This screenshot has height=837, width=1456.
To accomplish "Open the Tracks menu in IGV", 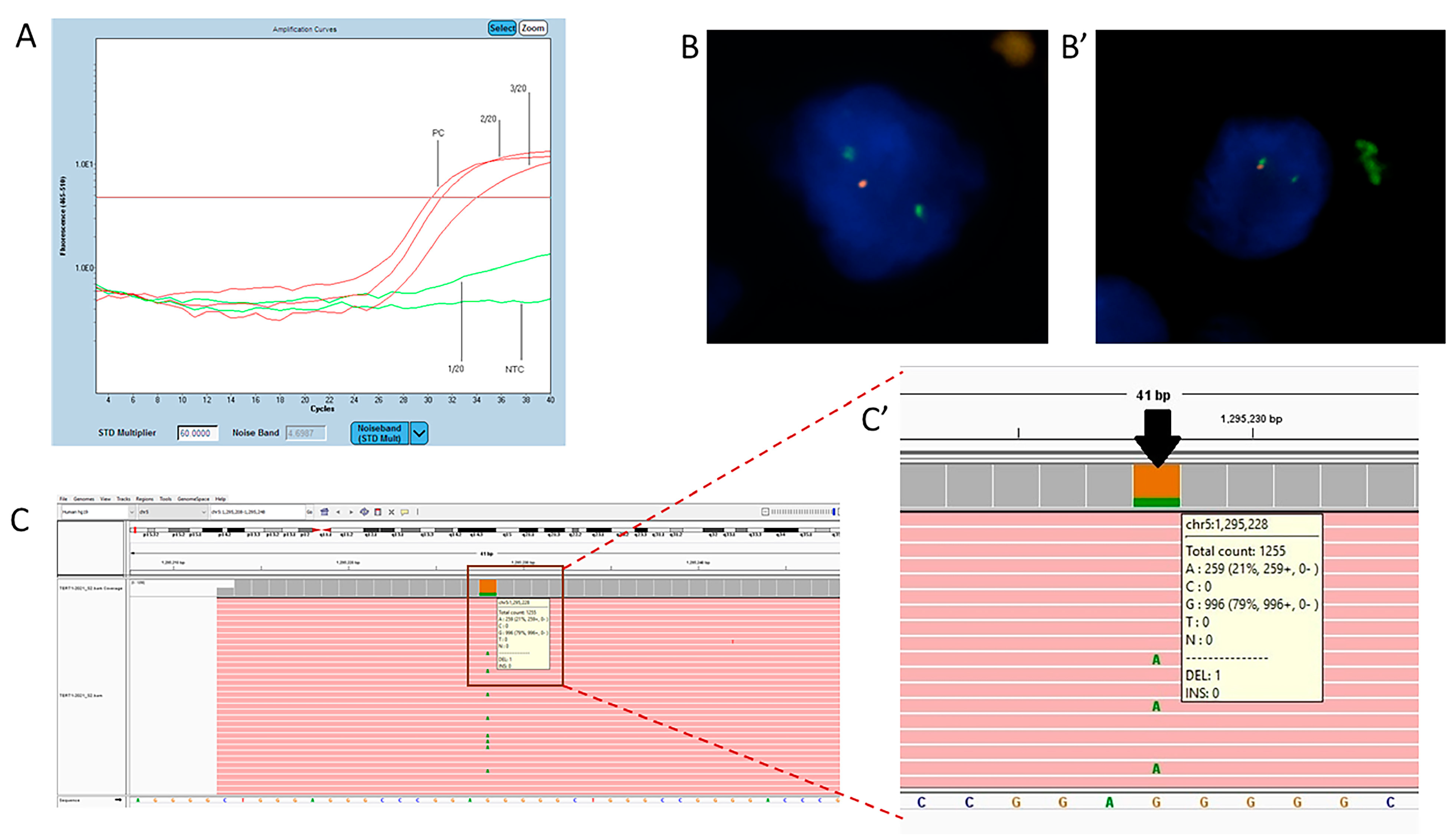I will (x=123, y=499).
